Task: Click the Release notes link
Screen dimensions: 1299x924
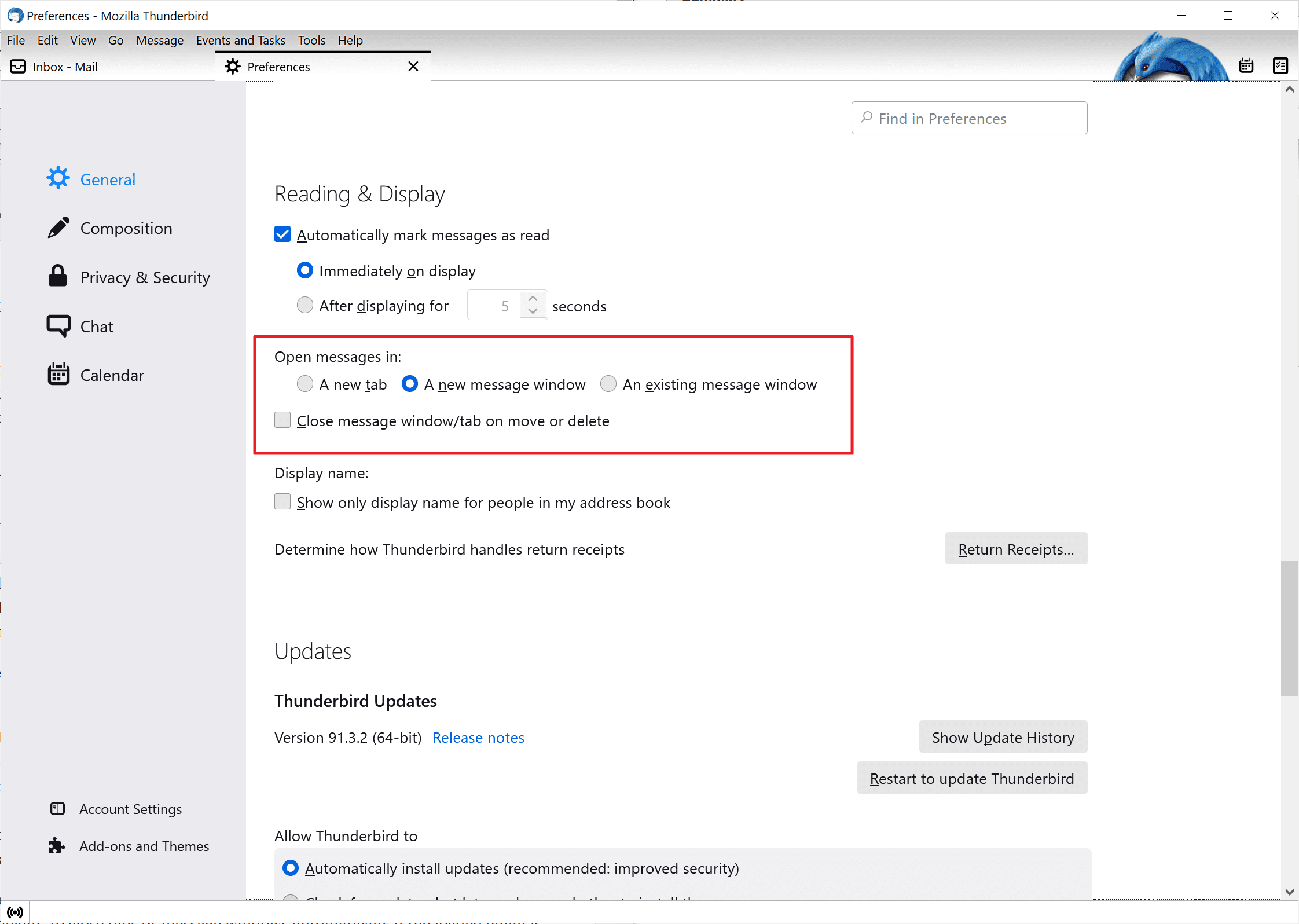Action: pyautogui.click(x=478, y=737)
